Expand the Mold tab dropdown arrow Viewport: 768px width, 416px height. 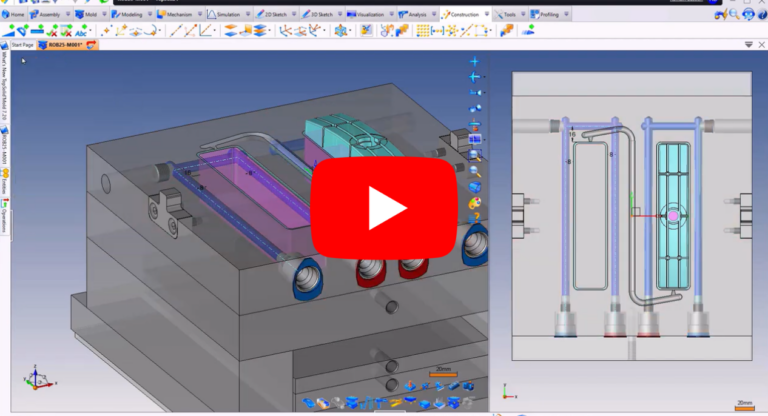(x=104, y=15)
